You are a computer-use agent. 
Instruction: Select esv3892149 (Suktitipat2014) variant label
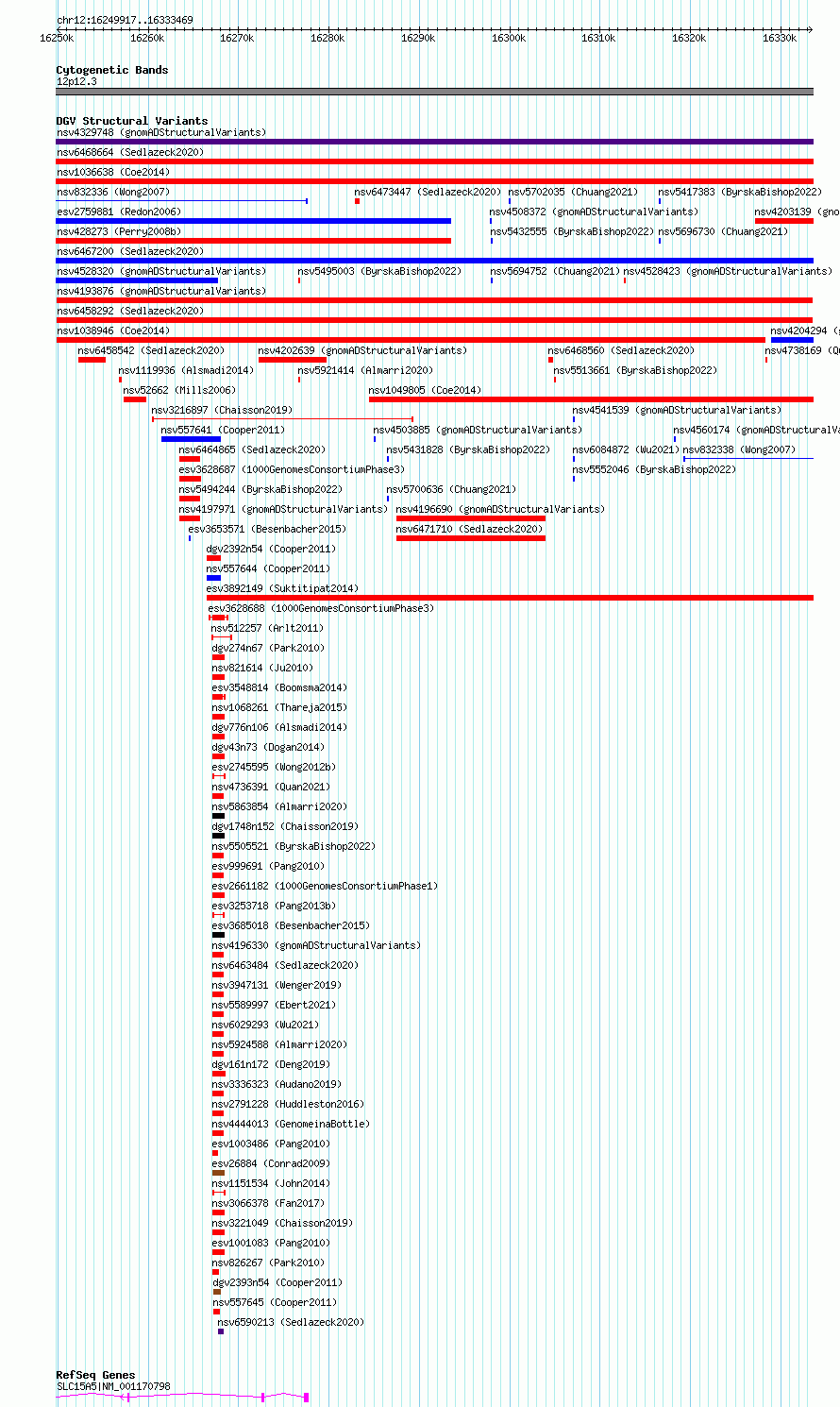click(282, 588)
